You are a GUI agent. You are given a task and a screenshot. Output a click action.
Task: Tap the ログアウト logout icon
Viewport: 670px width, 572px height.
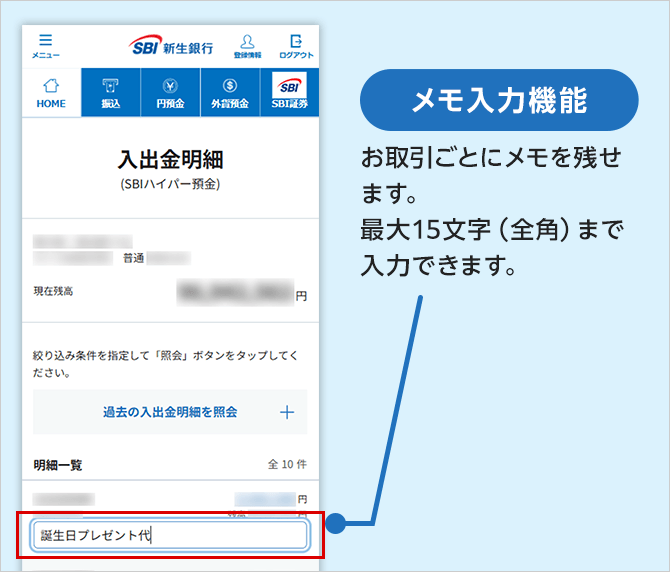(x=296, y=46)
